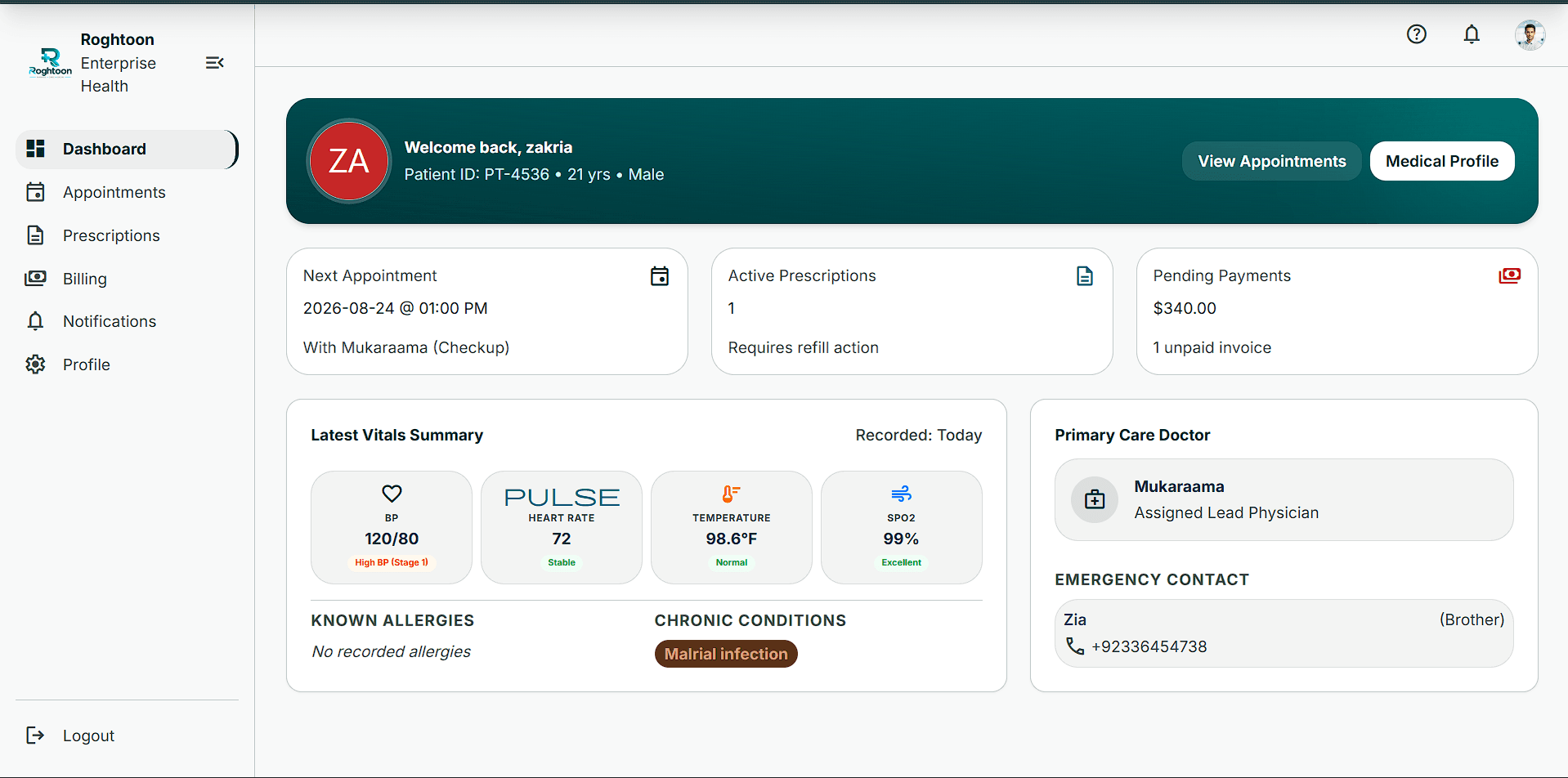Click the Roghtoon logo
1568x778 pixels.
(x=51, y=62)
